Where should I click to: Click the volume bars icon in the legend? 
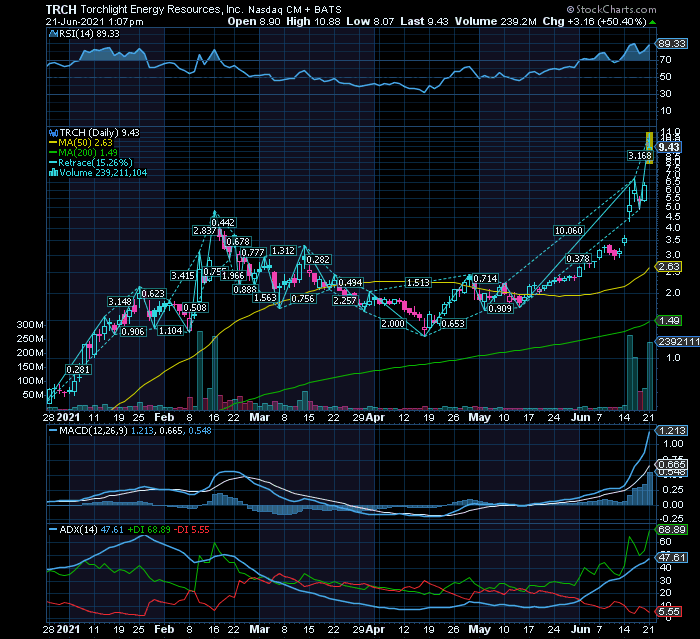pyautogui.click(x=54, y=172)
